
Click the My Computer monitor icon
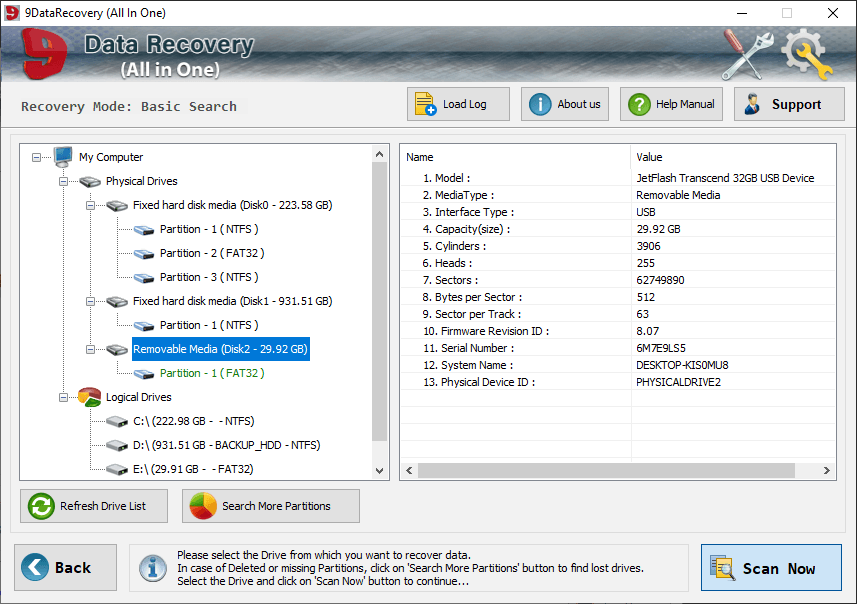63,157
